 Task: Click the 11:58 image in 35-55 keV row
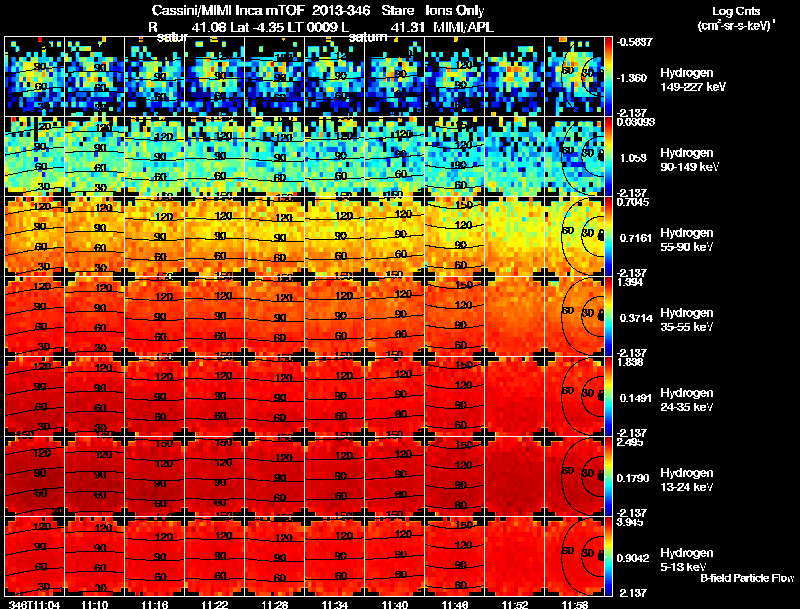coord(575,316)
